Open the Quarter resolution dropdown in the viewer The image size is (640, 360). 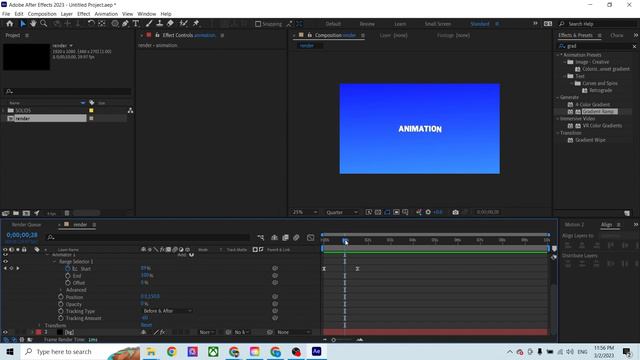coord(342,212)
